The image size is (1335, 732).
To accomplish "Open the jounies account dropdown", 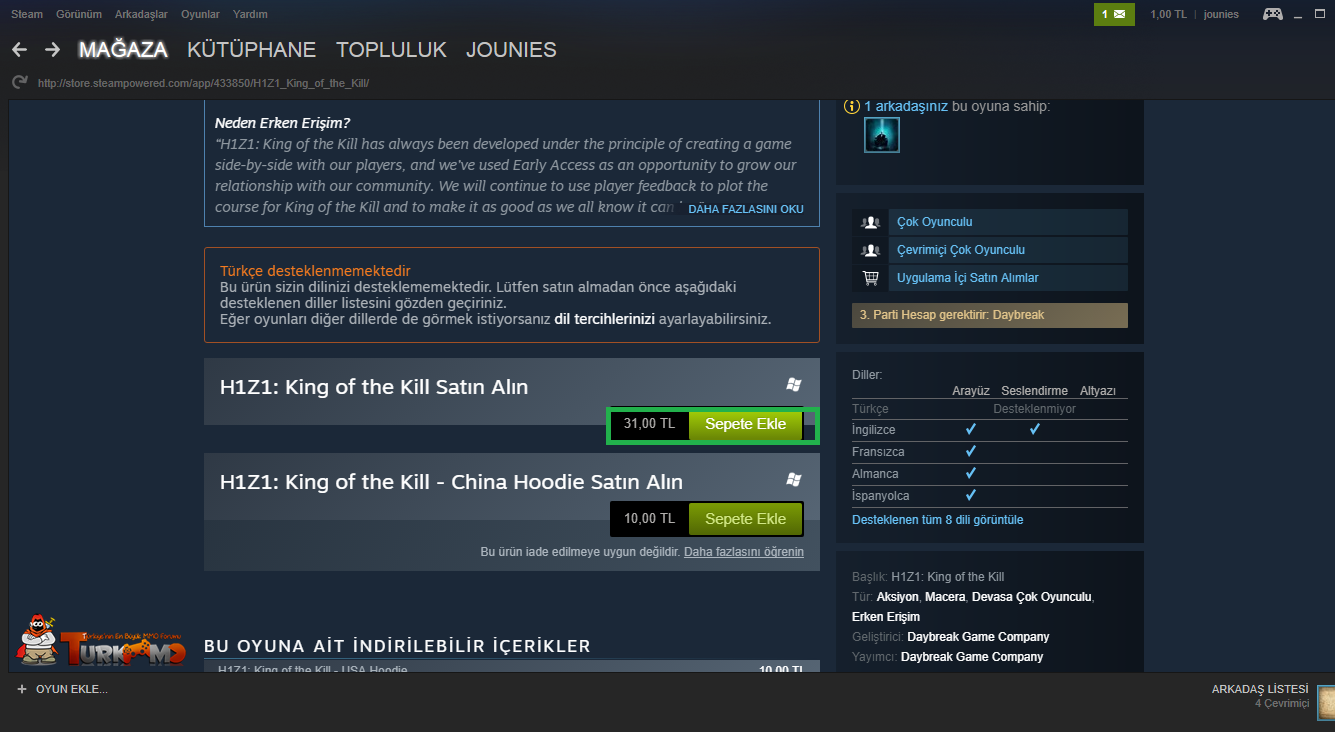I will [1221, 14].
